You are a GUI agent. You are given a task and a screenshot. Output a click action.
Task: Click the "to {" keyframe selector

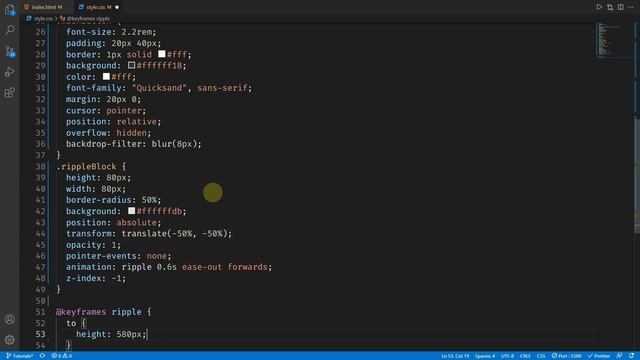(76, 323)
